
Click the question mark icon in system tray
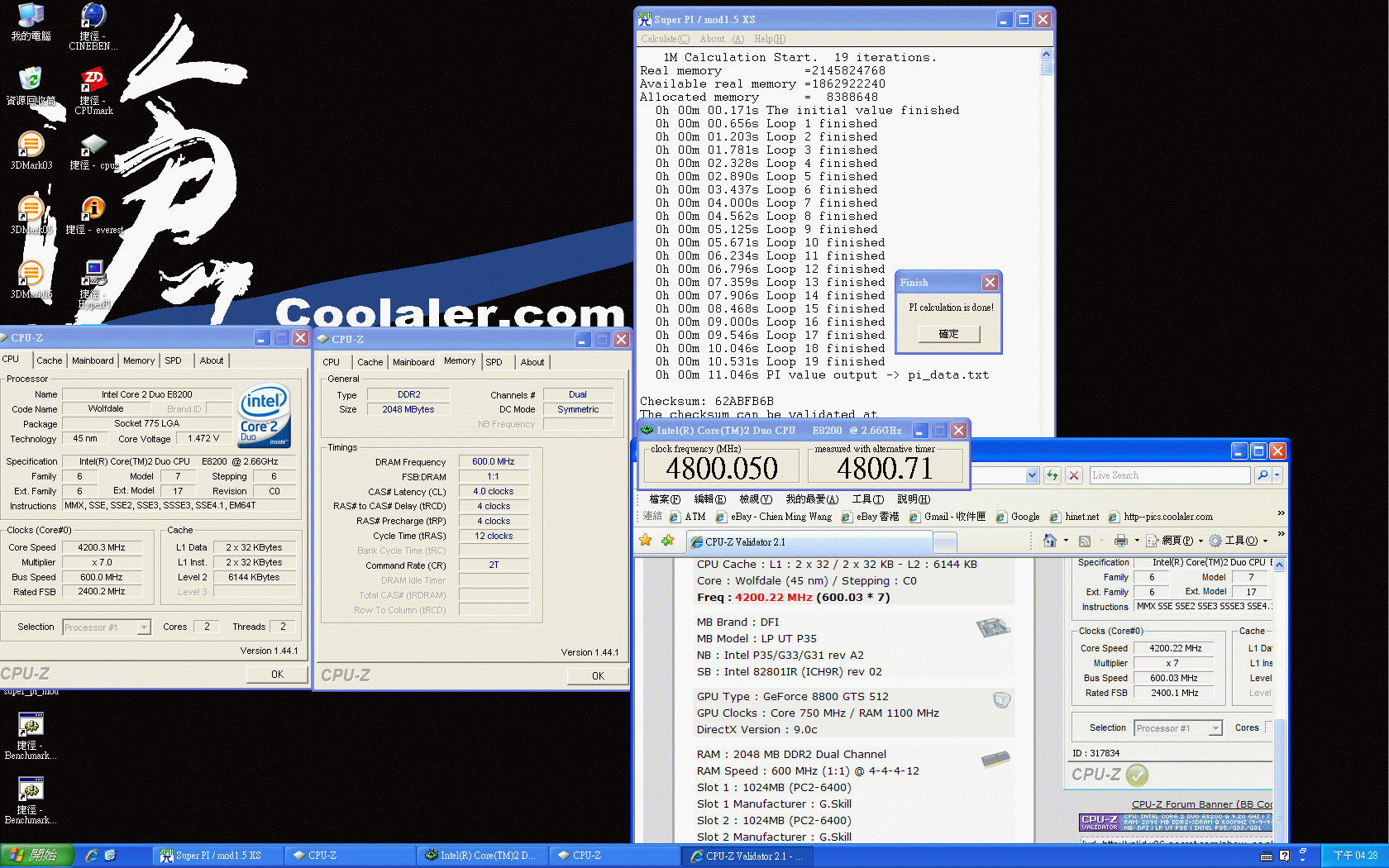click(x=1284, y=856)
